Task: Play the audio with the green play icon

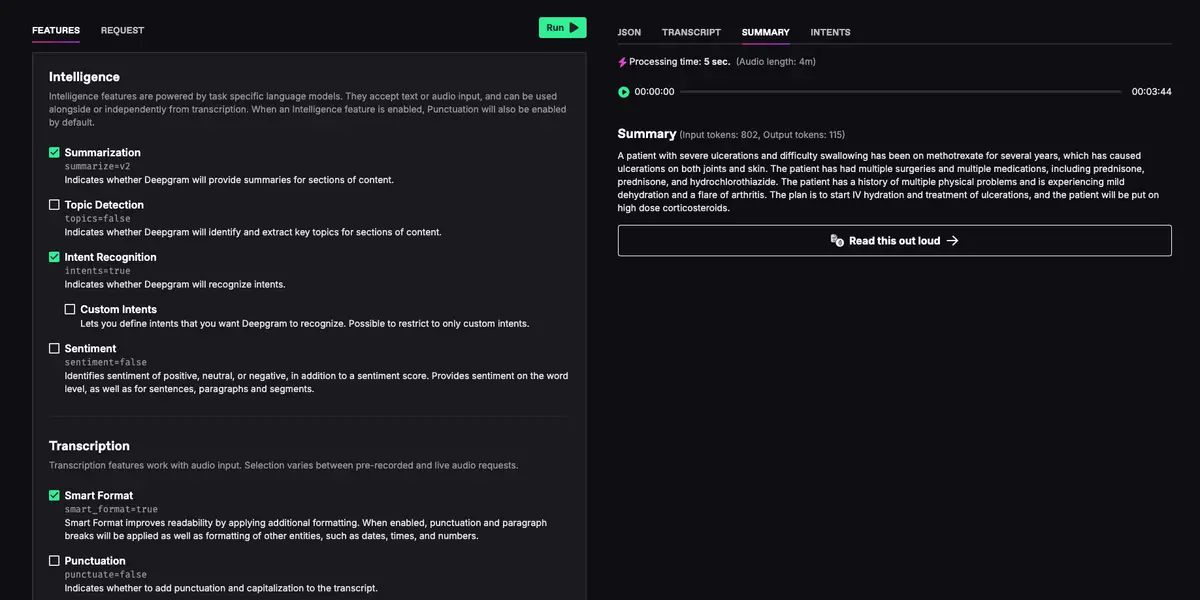Action: click(624, 92)
